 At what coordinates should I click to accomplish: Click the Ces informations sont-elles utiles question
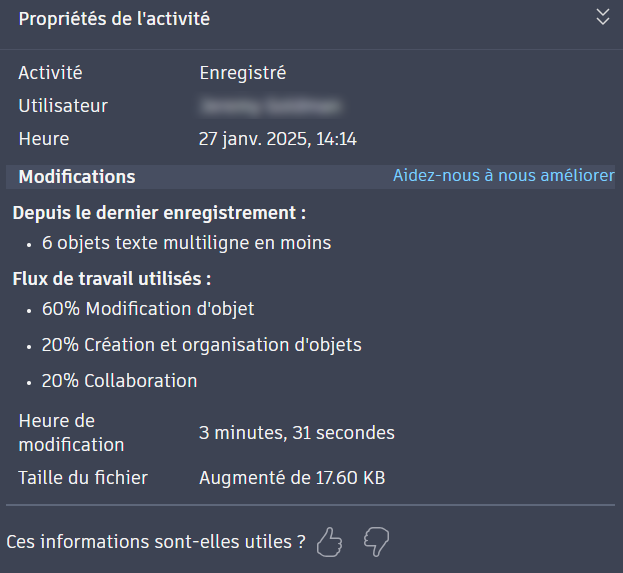[156, 542]
